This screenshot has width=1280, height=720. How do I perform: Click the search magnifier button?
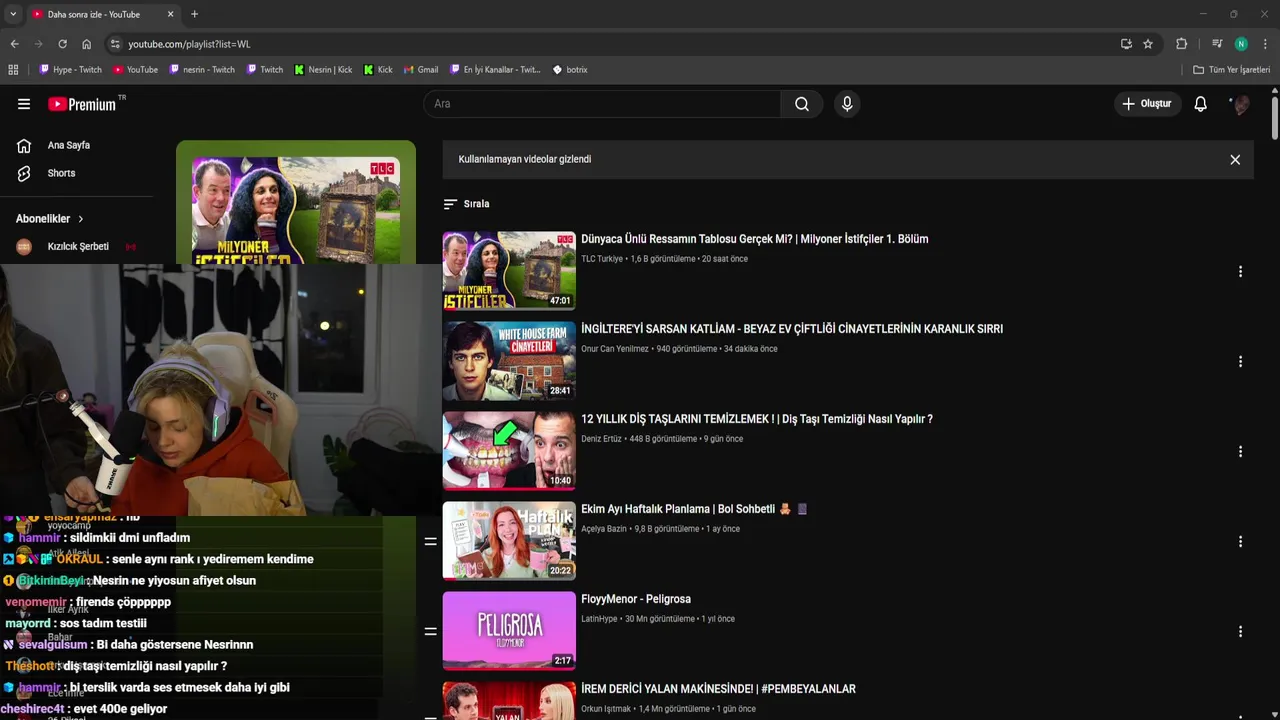click(x=801, y=104)
